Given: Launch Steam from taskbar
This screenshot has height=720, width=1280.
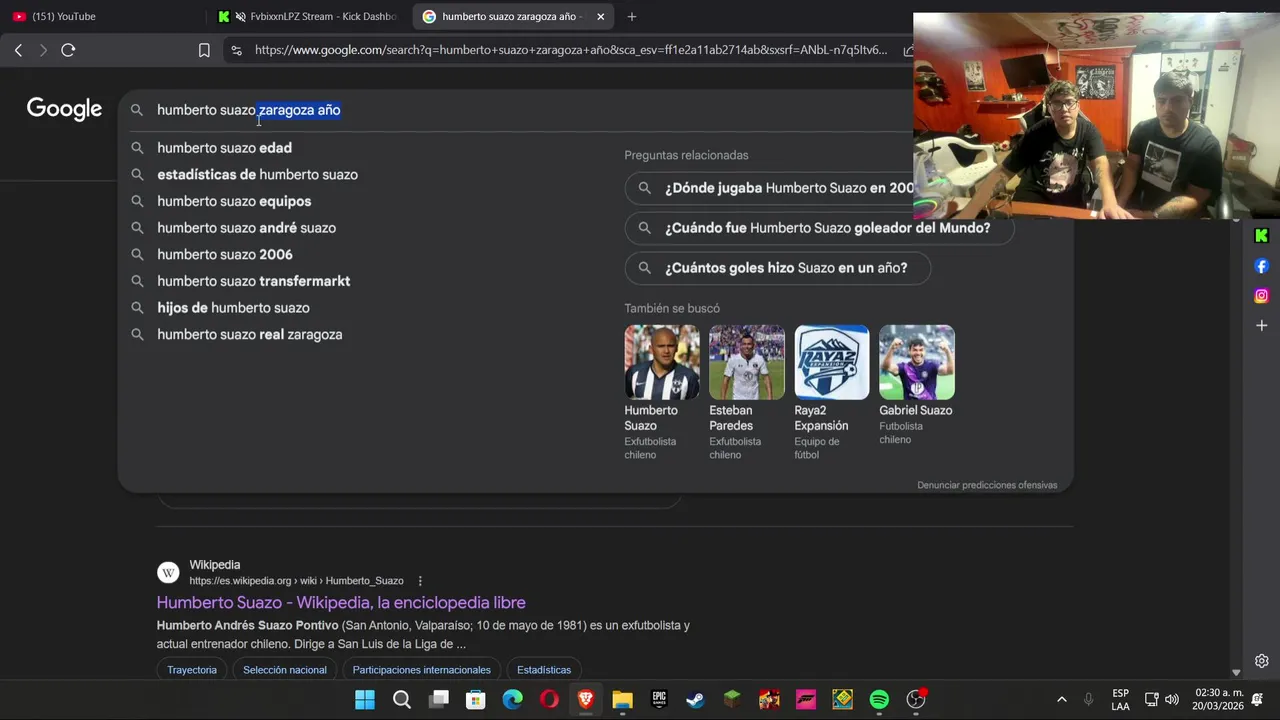Looking at the screenshot, I should tap(696, 699).
